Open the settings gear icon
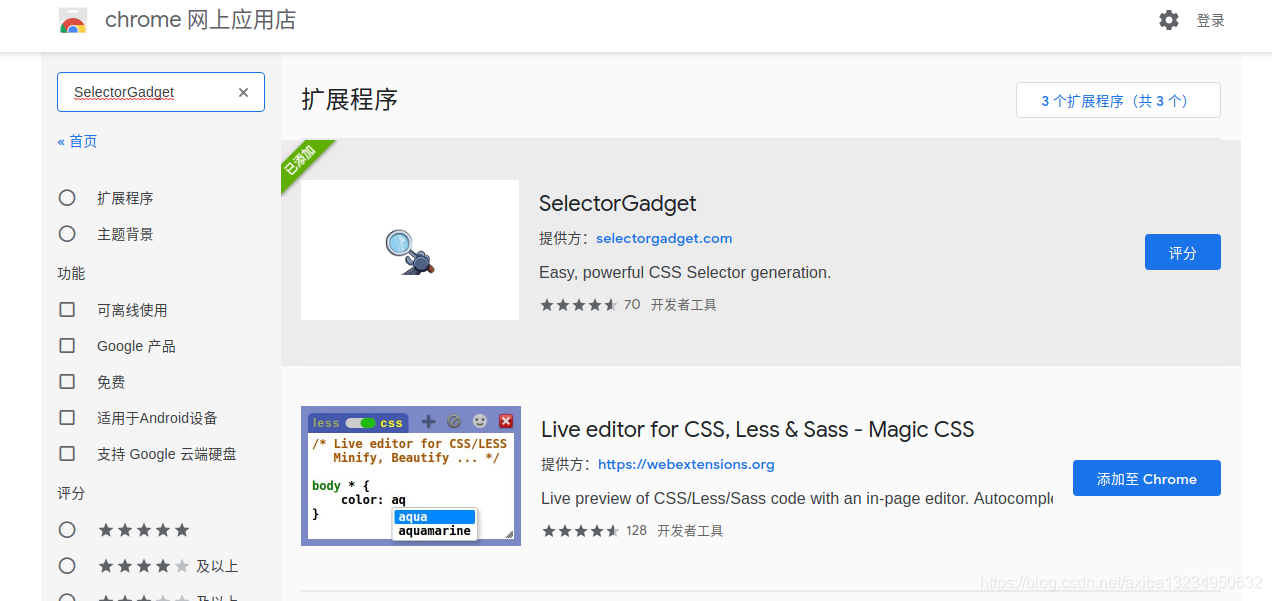This screenshot has height=601, width=1272. (1169, 20)
